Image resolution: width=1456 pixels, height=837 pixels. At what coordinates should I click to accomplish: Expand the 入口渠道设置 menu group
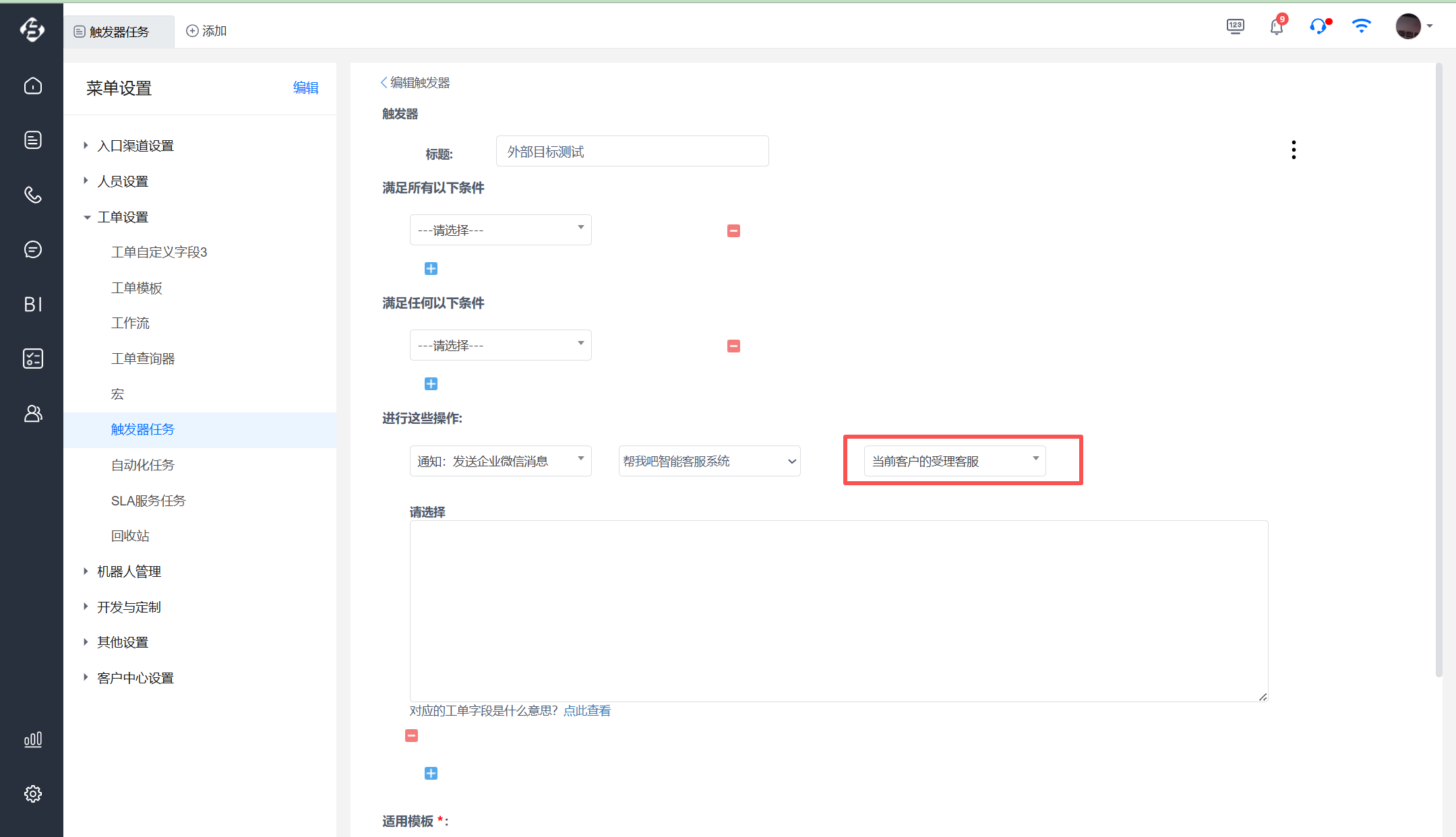pos(135,146)
